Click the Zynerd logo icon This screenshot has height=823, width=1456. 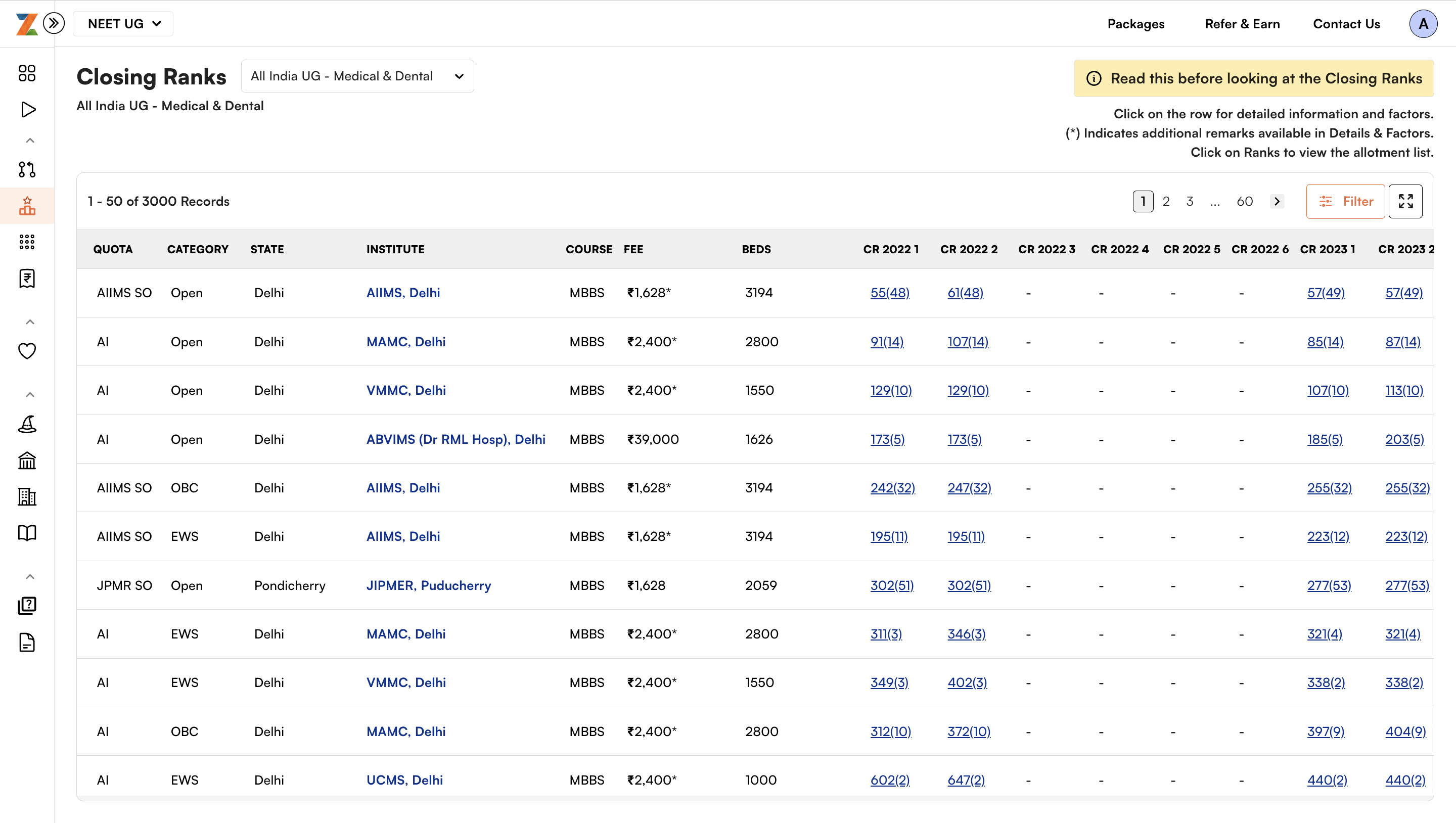coord(27,24)
